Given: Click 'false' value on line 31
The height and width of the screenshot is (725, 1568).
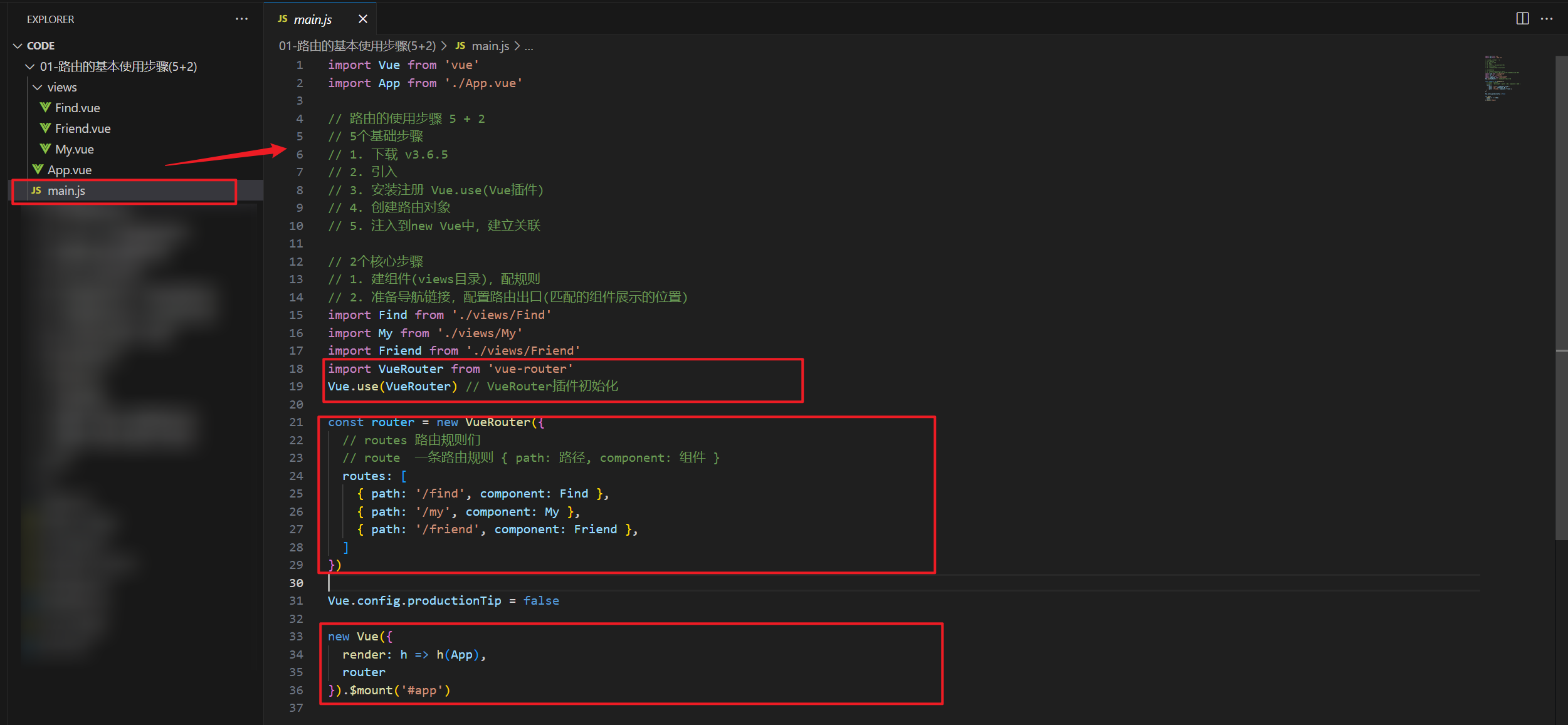Looking at the screenshot, I should 541,600.
